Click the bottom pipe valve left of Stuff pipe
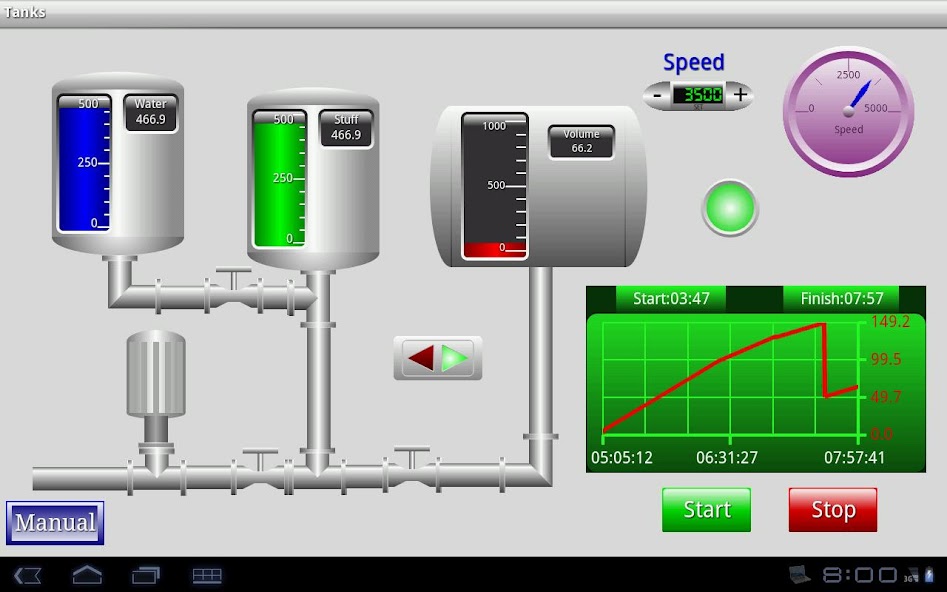 260,470
